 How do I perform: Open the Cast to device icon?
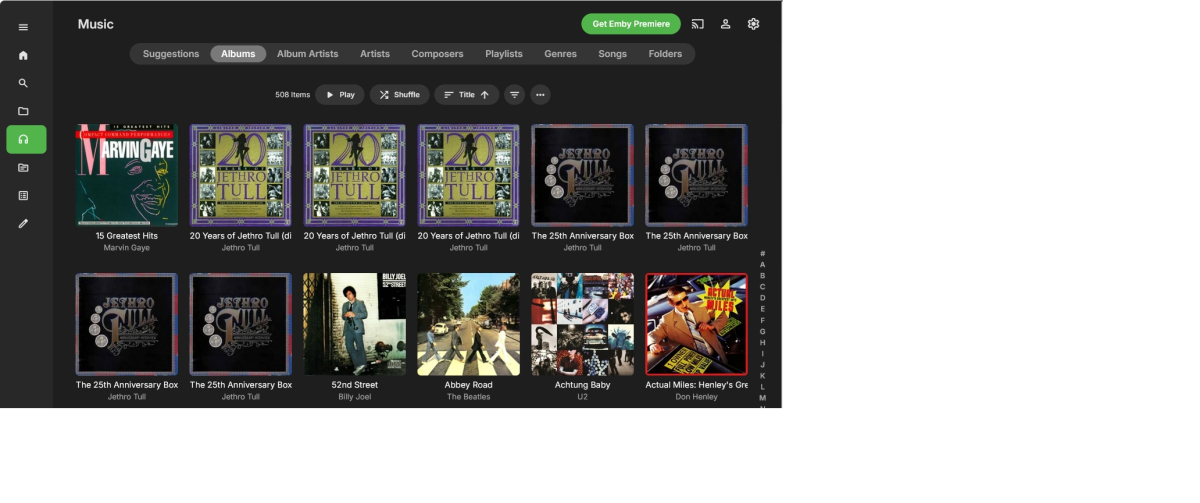pyautogui.click(x=698, y=24)
